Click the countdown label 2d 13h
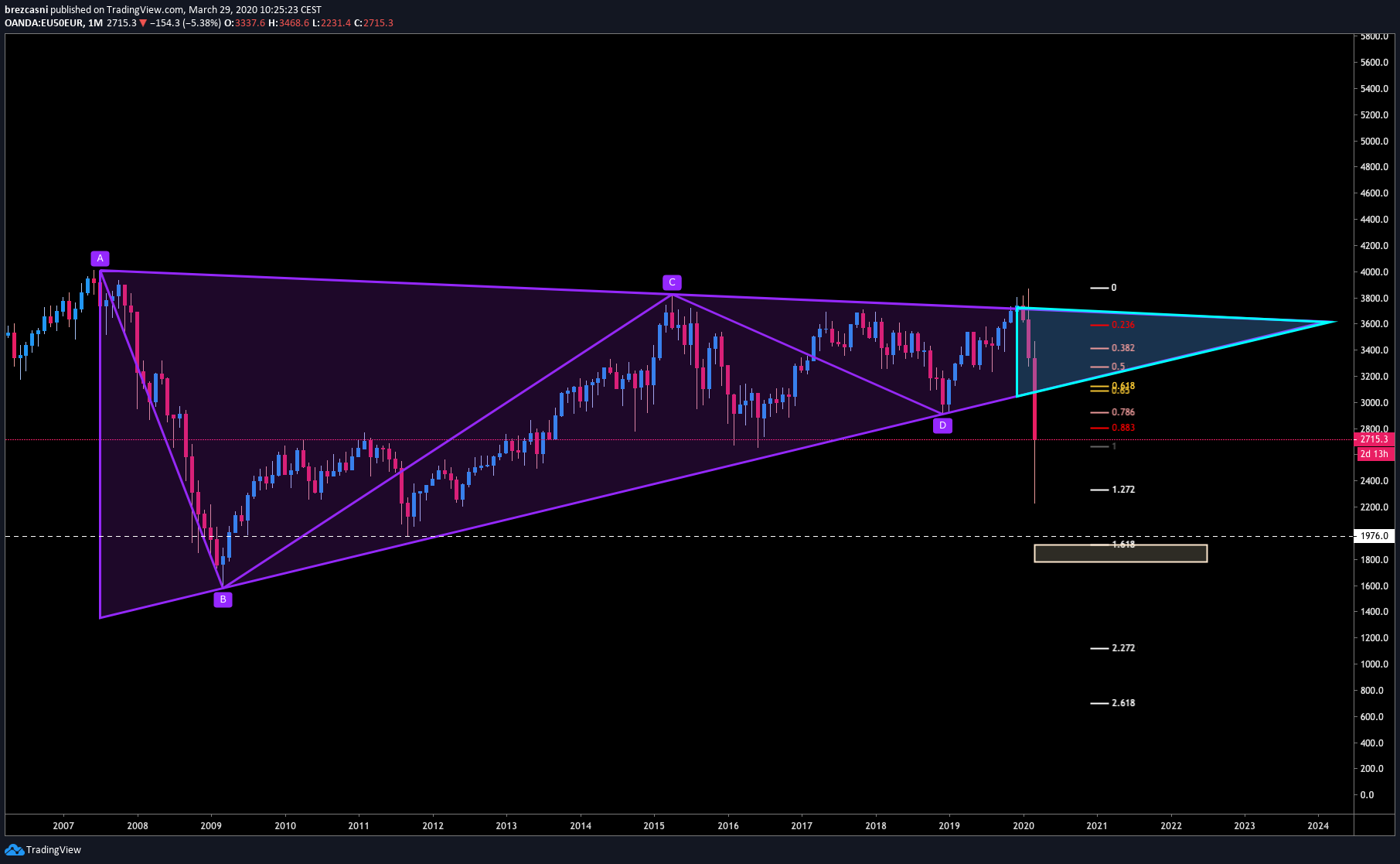The height and width of the screenshot is (864, 1400). (x=1374, y=454)
